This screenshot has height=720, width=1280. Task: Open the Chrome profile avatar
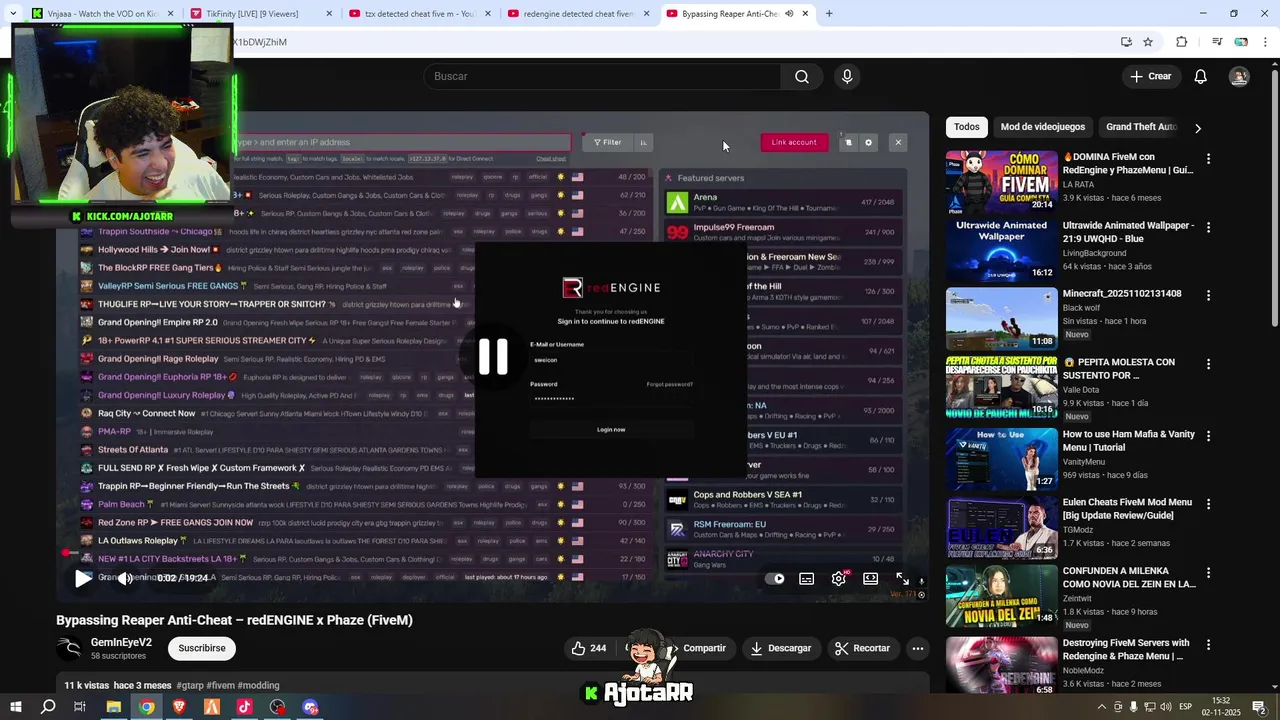click(1241, 42)
